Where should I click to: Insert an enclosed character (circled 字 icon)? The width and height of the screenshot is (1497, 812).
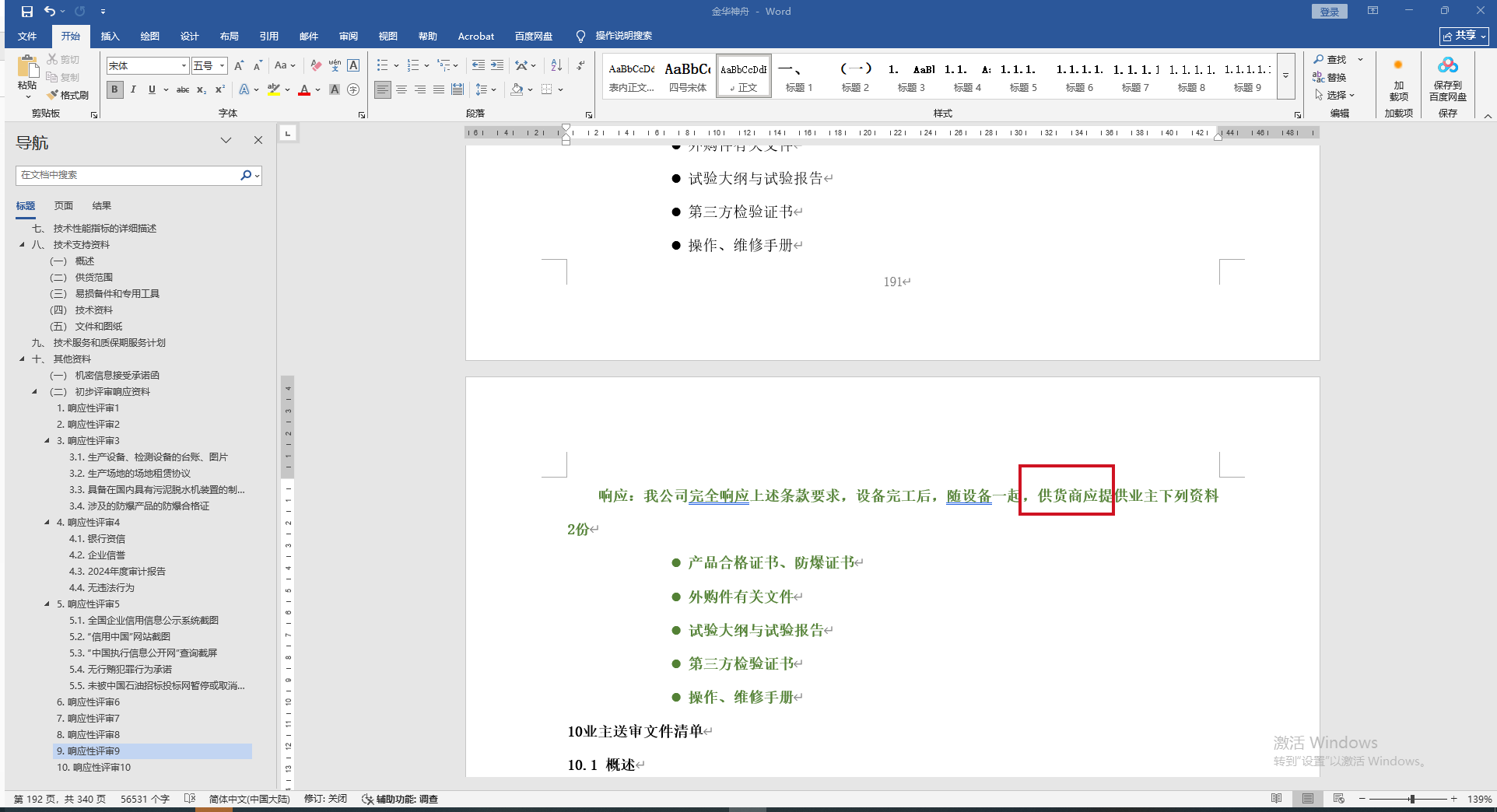[x=353, y=89]
